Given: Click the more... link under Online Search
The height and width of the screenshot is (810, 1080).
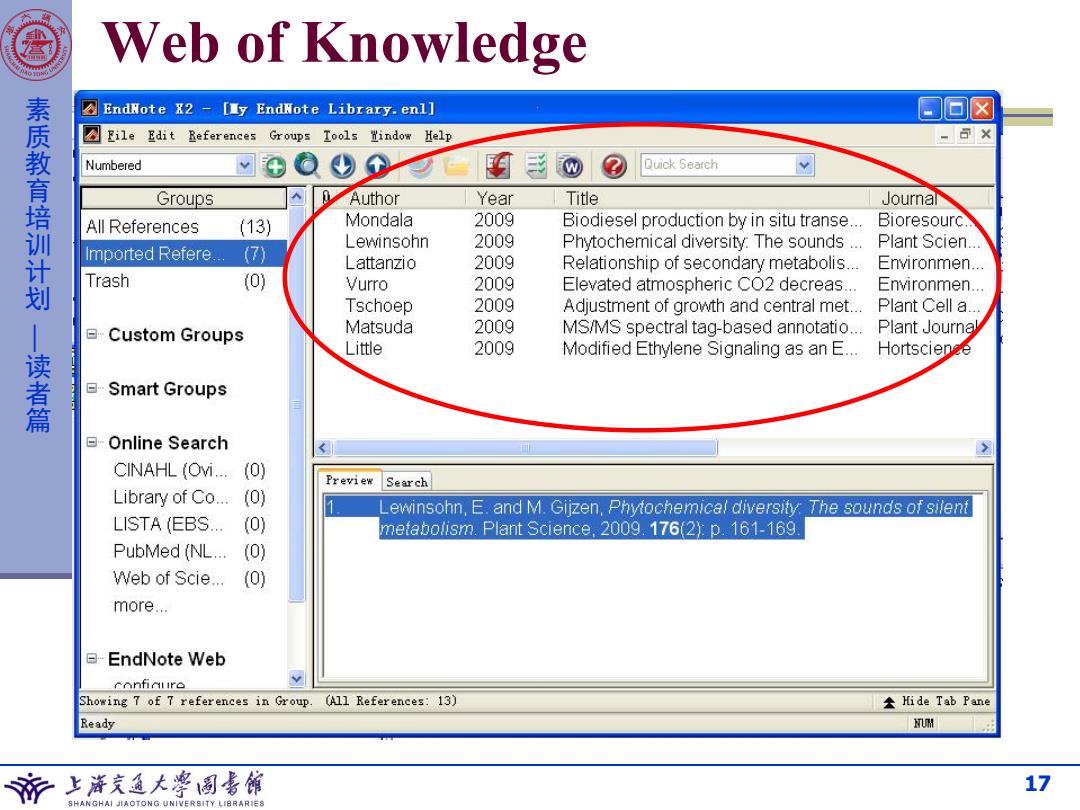Looking at the screenshot, I should (x=140, y=605).
